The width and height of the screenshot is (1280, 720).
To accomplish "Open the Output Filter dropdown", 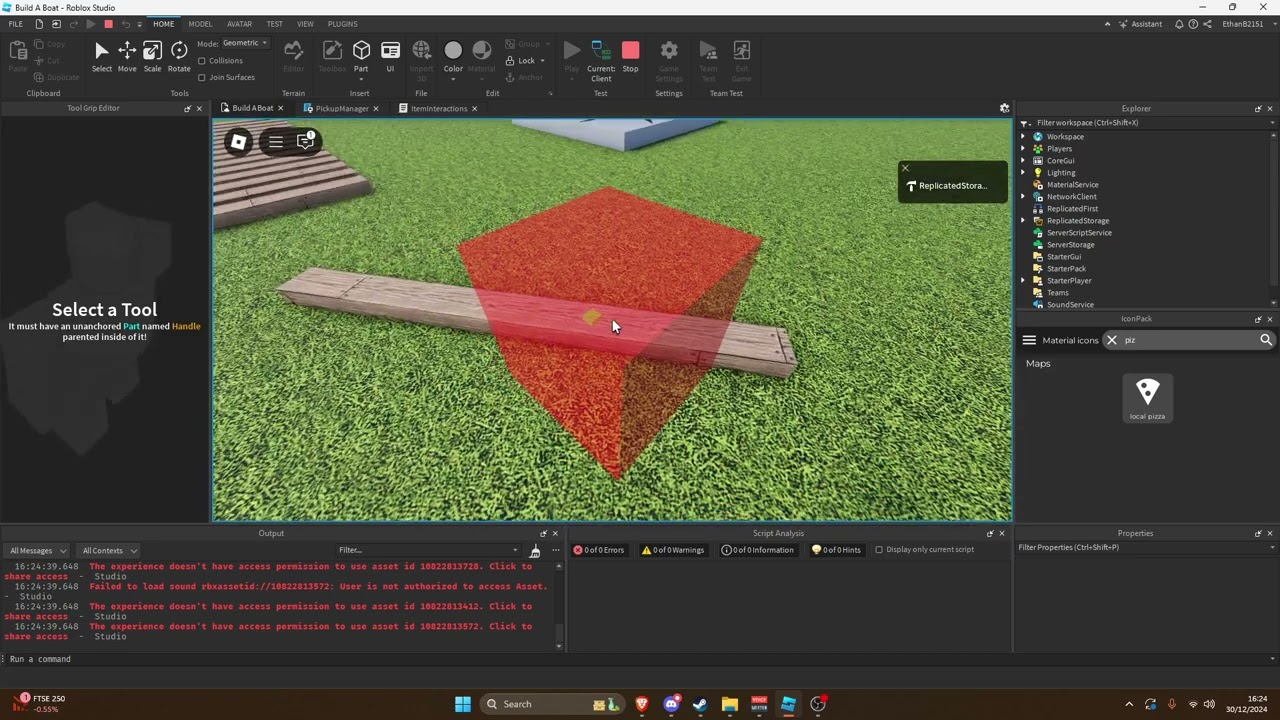I will click(x=428, y=550).
